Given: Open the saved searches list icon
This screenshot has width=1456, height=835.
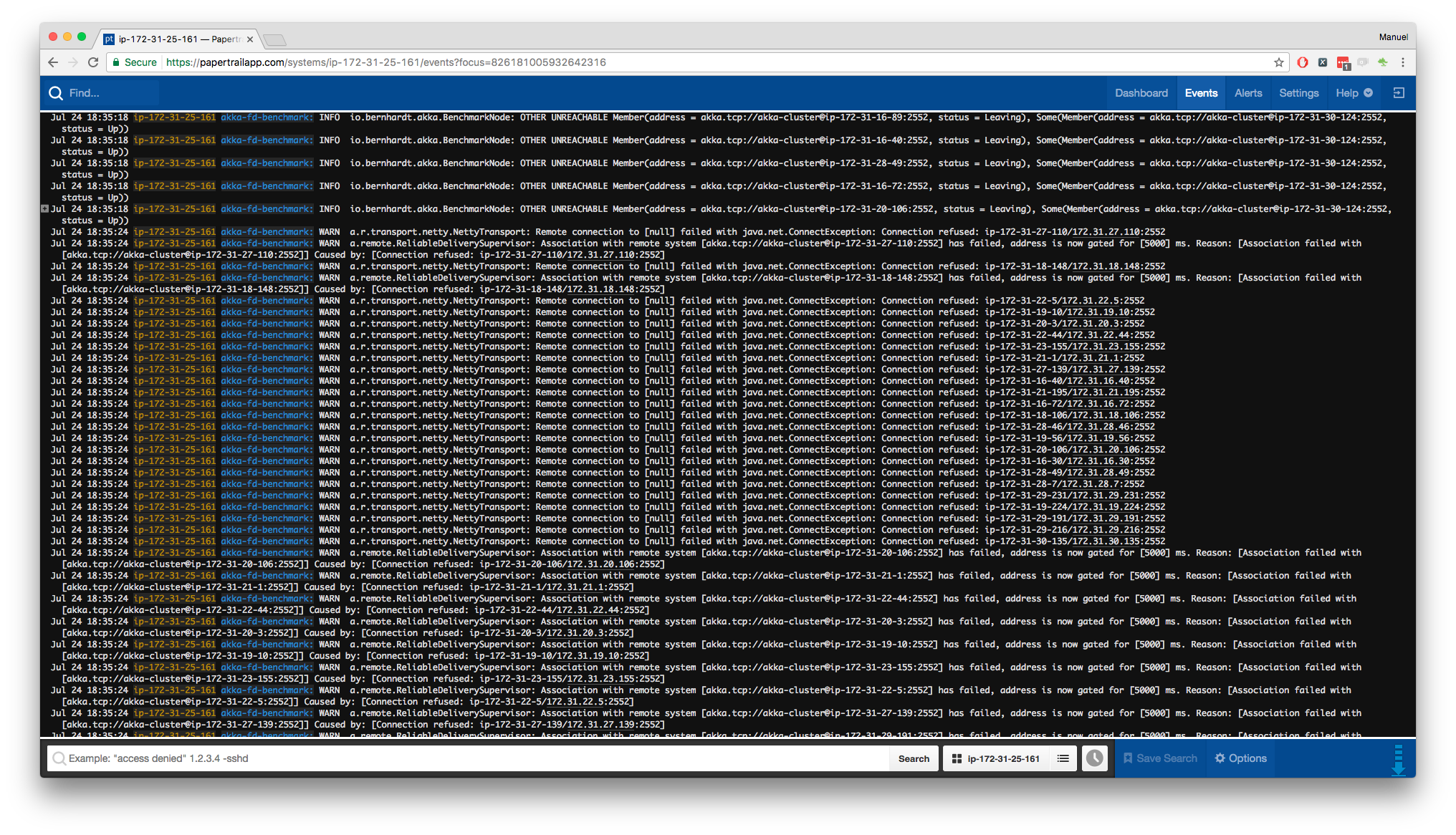Looking at the screenshot, I should coord(1063,758).
